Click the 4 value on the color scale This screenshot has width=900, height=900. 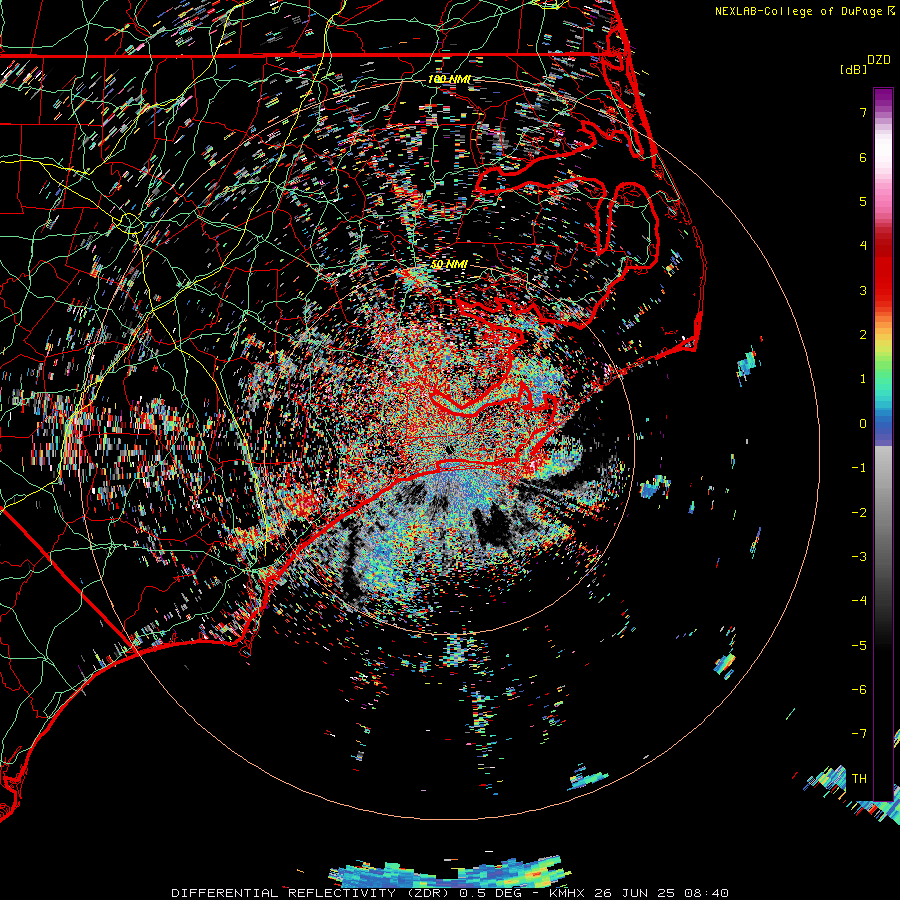(x=863, y=246)
